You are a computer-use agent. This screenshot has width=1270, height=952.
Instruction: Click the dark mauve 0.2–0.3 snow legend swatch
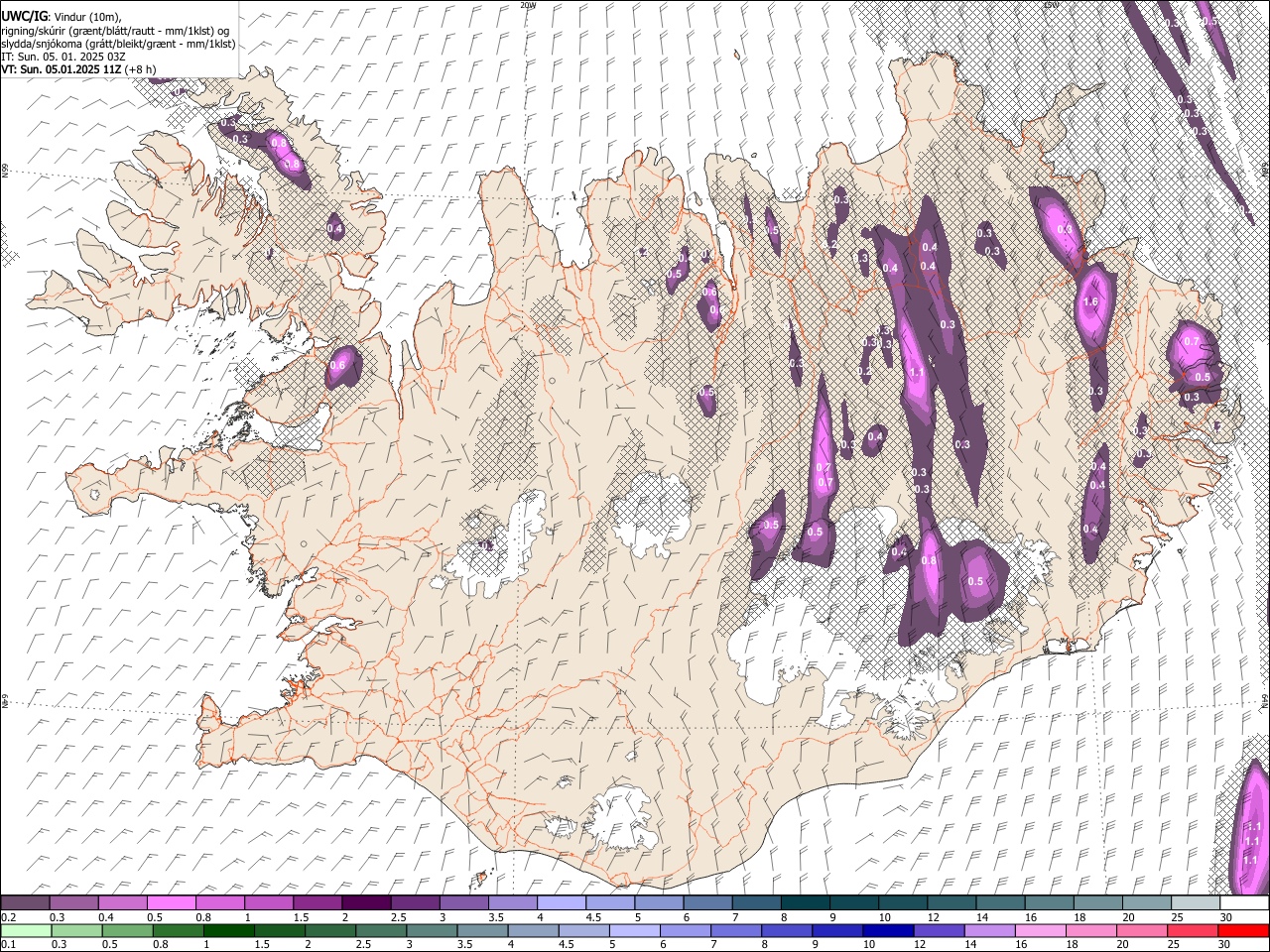[25, 903]
